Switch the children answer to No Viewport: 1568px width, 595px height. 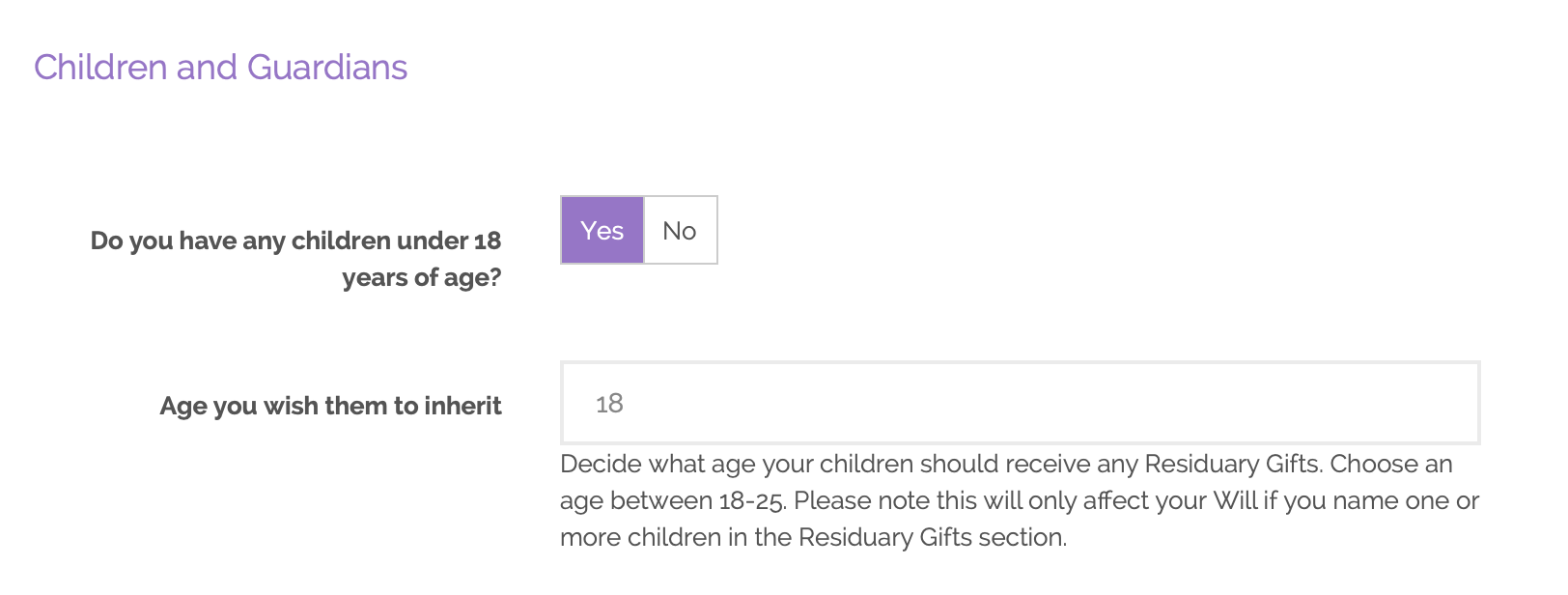pos(680,231)
